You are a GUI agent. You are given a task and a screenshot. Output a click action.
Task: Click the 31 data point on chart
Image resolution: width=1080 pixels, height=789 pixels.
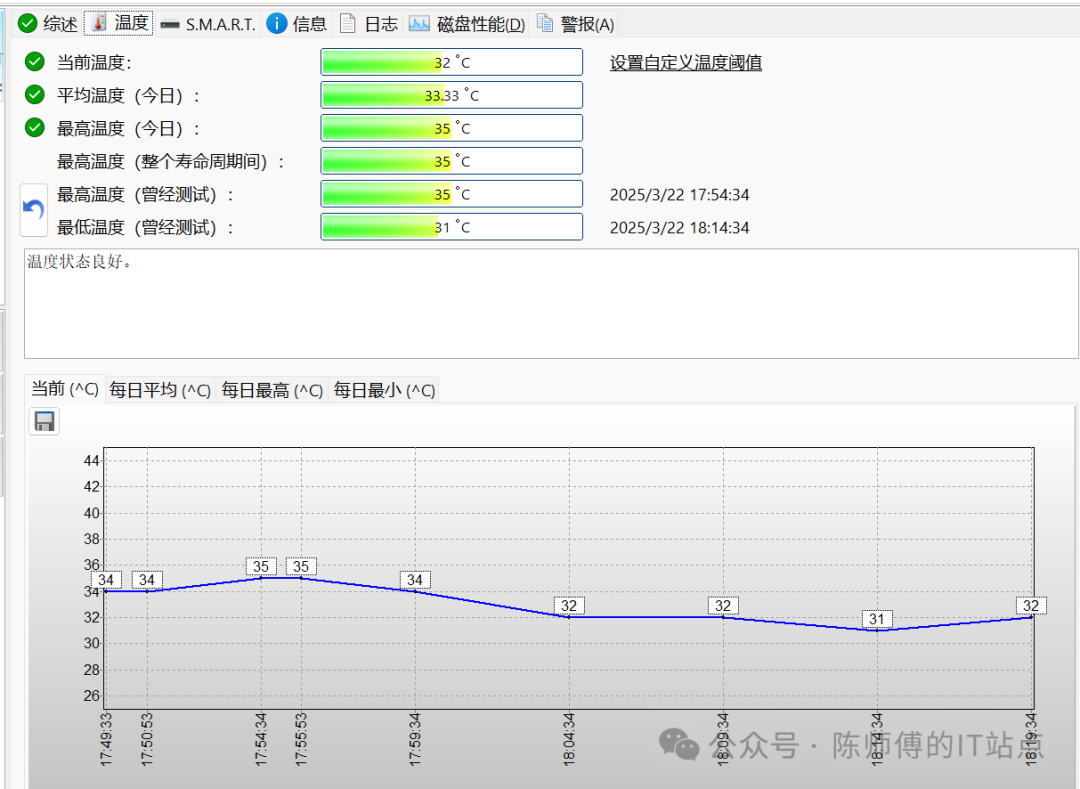tap(877, 630)
